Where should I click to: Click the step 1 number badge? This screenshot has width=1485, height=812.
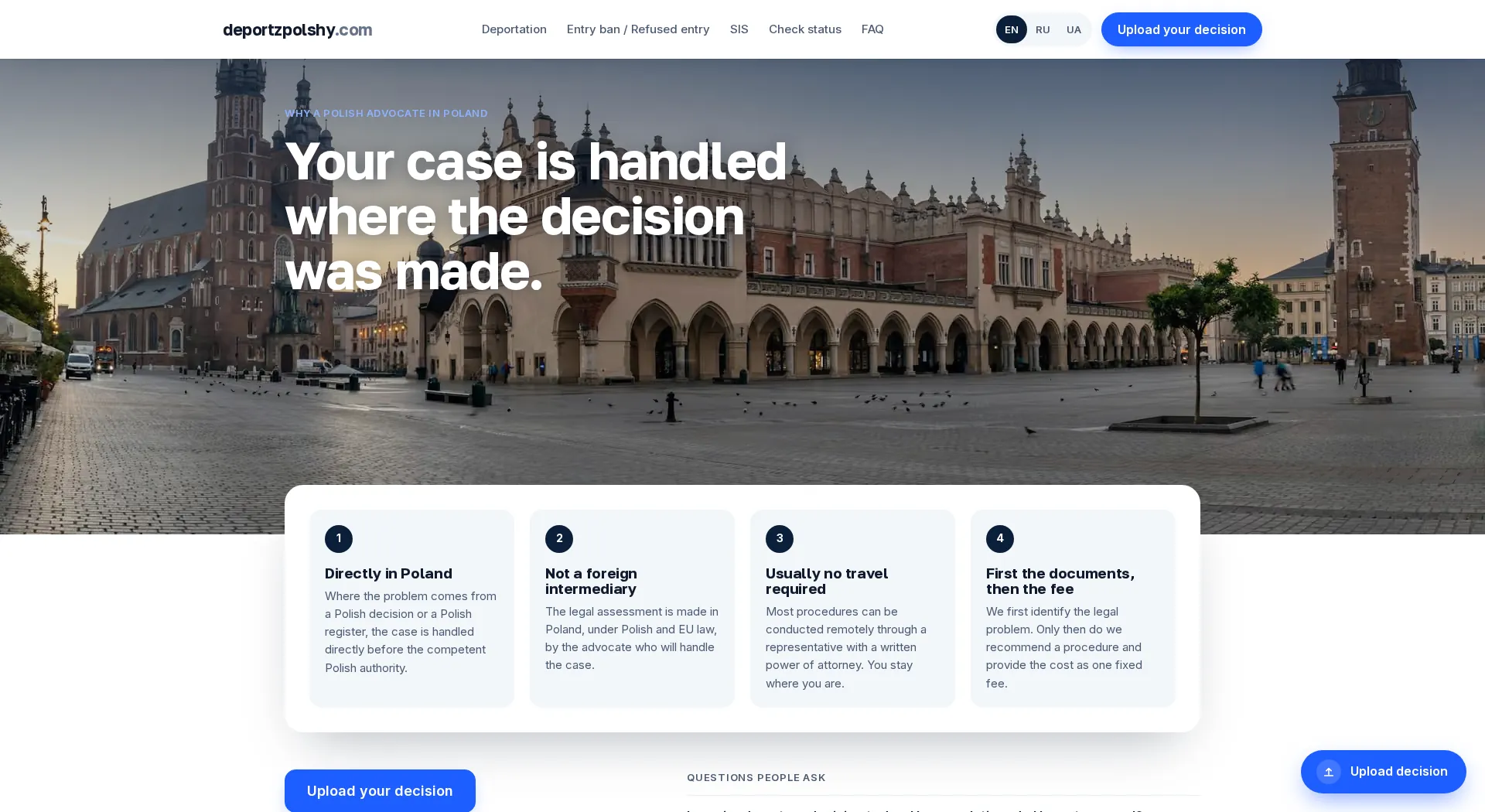pos(339,539)
